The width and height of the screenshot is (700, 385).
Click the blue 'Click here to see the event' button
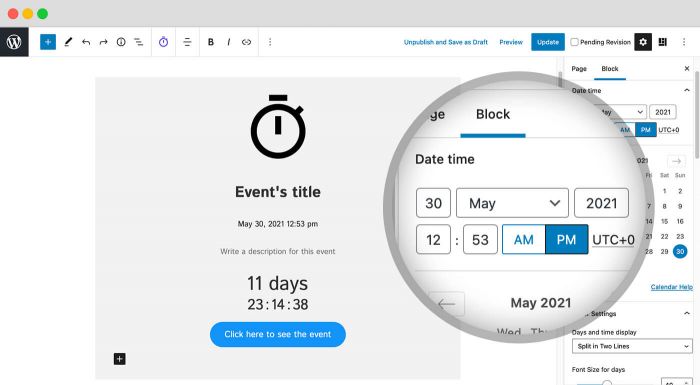(278, 334)
